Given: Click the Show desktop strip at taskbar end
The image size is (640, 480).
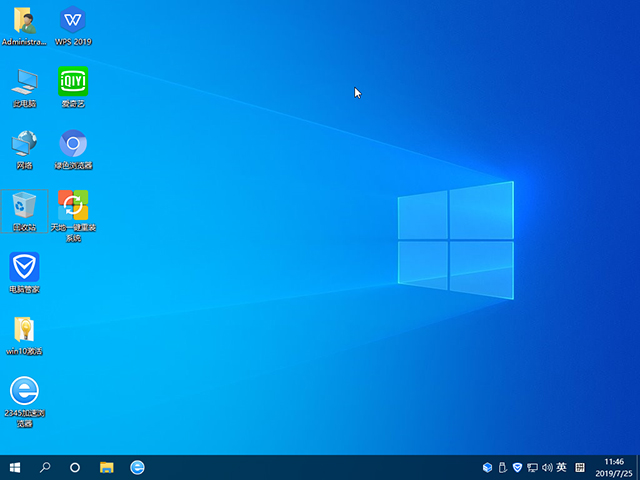Looking at the screenshot, I should click(638, 467).
